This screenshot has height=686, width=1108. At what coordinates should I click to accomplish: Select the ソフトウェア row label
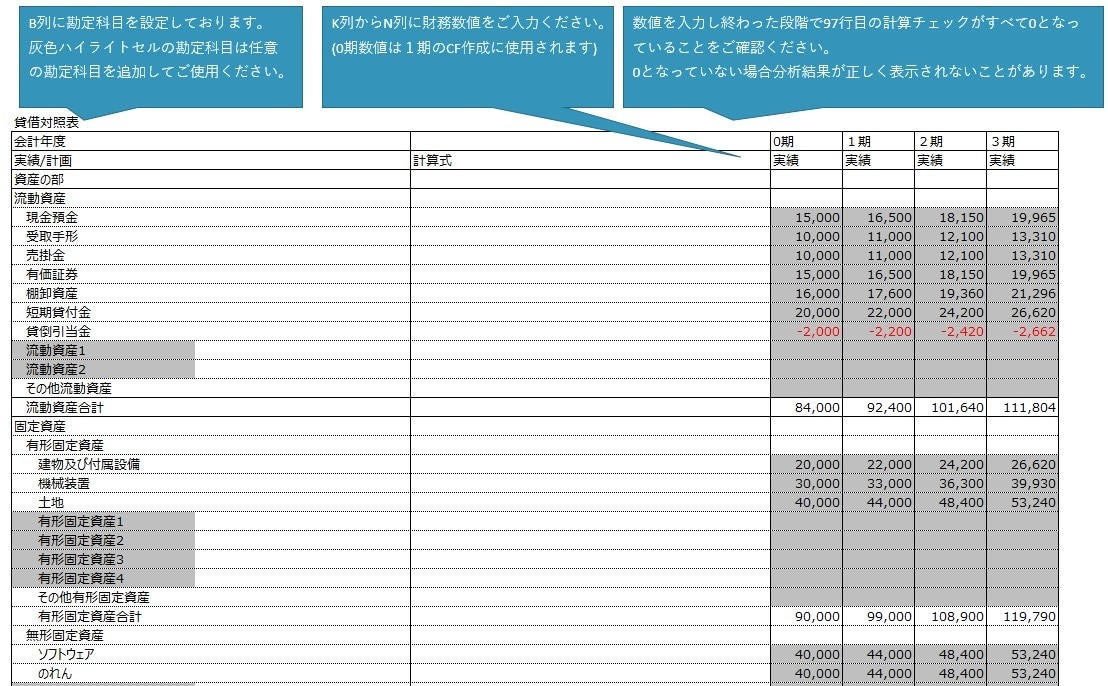point(66,655)
